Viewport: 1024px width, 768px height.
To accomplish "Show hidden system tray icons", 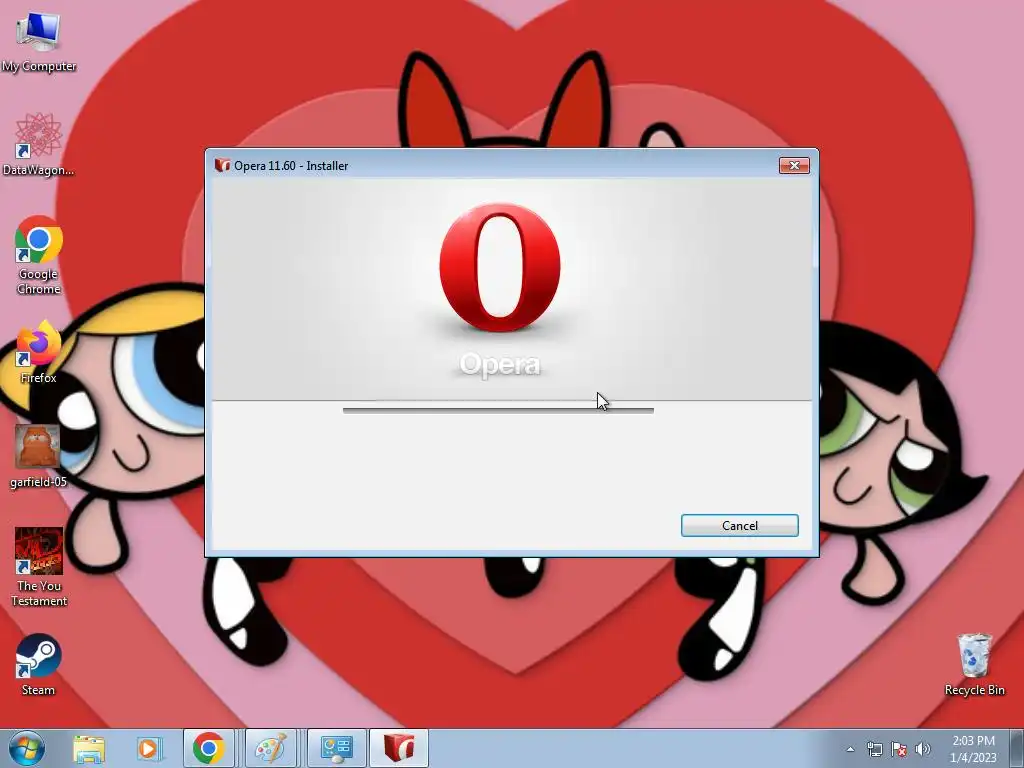I will [850, 749].
